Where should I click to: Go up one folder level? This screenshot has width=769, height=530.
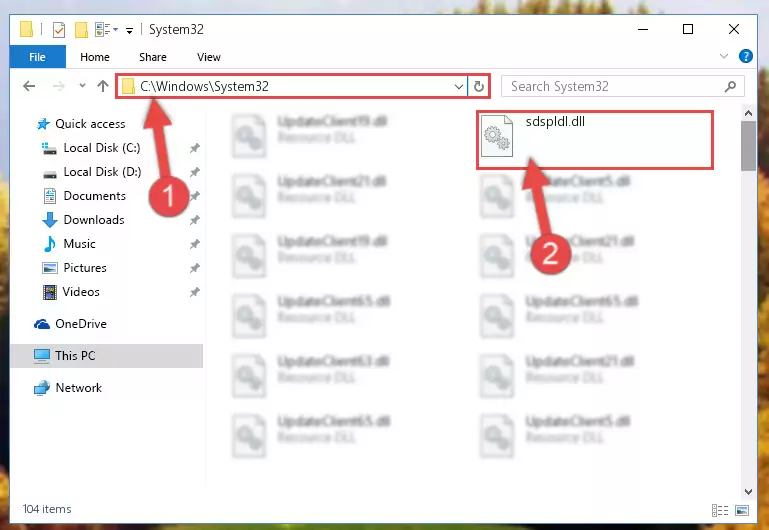pos(103,86)
